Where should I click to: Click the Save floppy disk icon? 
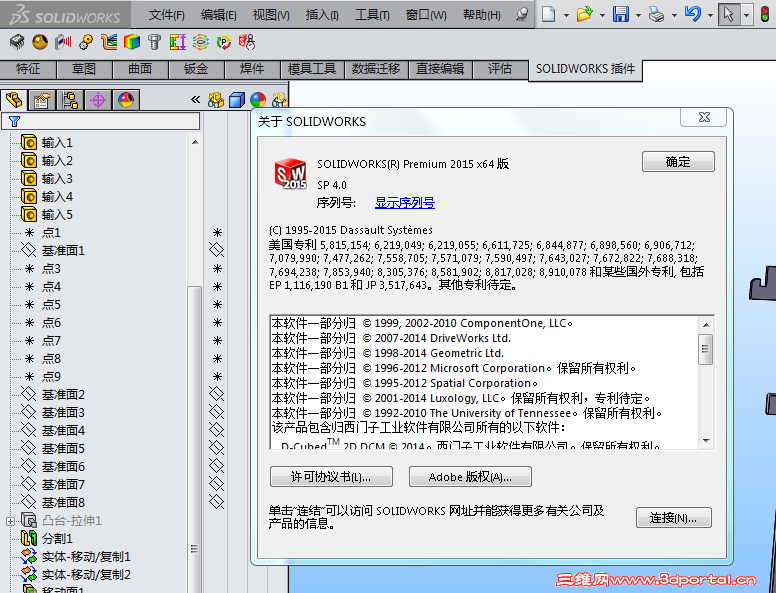point(621,14)
